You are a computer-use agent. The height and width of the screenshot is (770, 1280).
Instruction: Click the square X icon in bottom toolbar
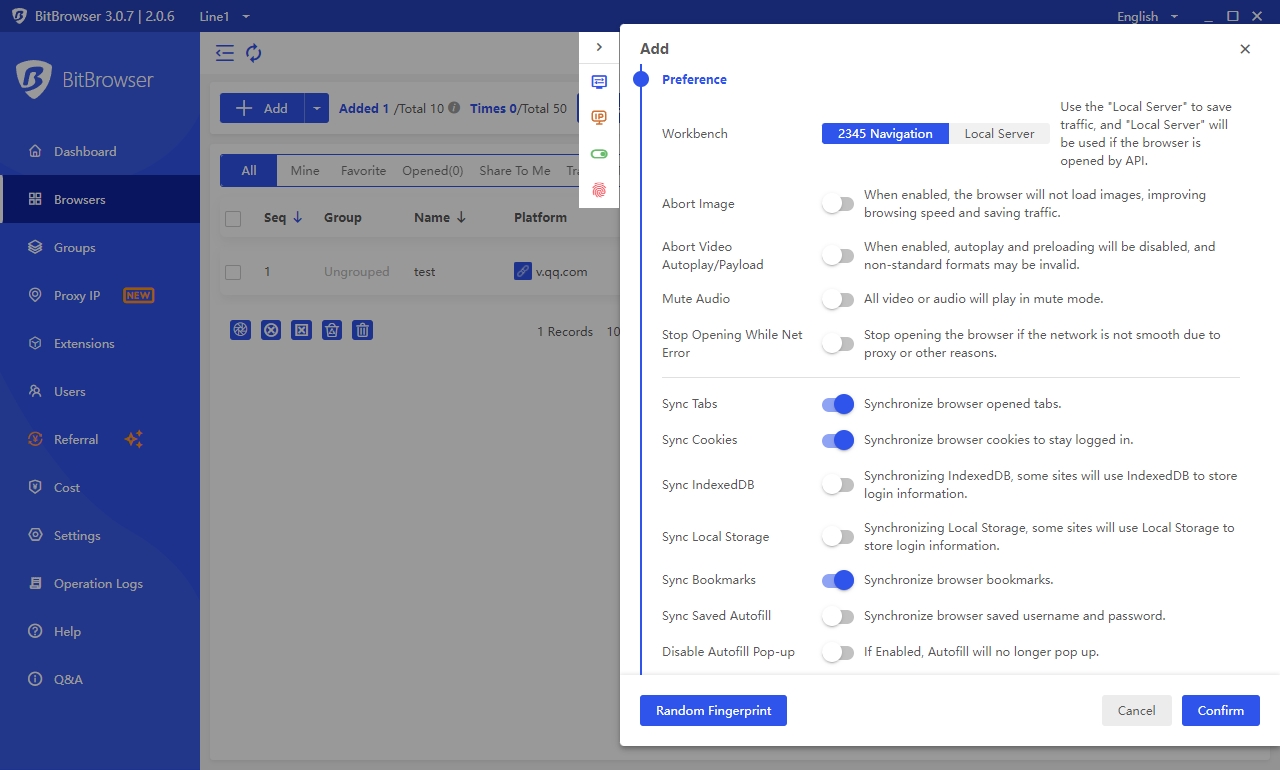click(x=301, y=330)
